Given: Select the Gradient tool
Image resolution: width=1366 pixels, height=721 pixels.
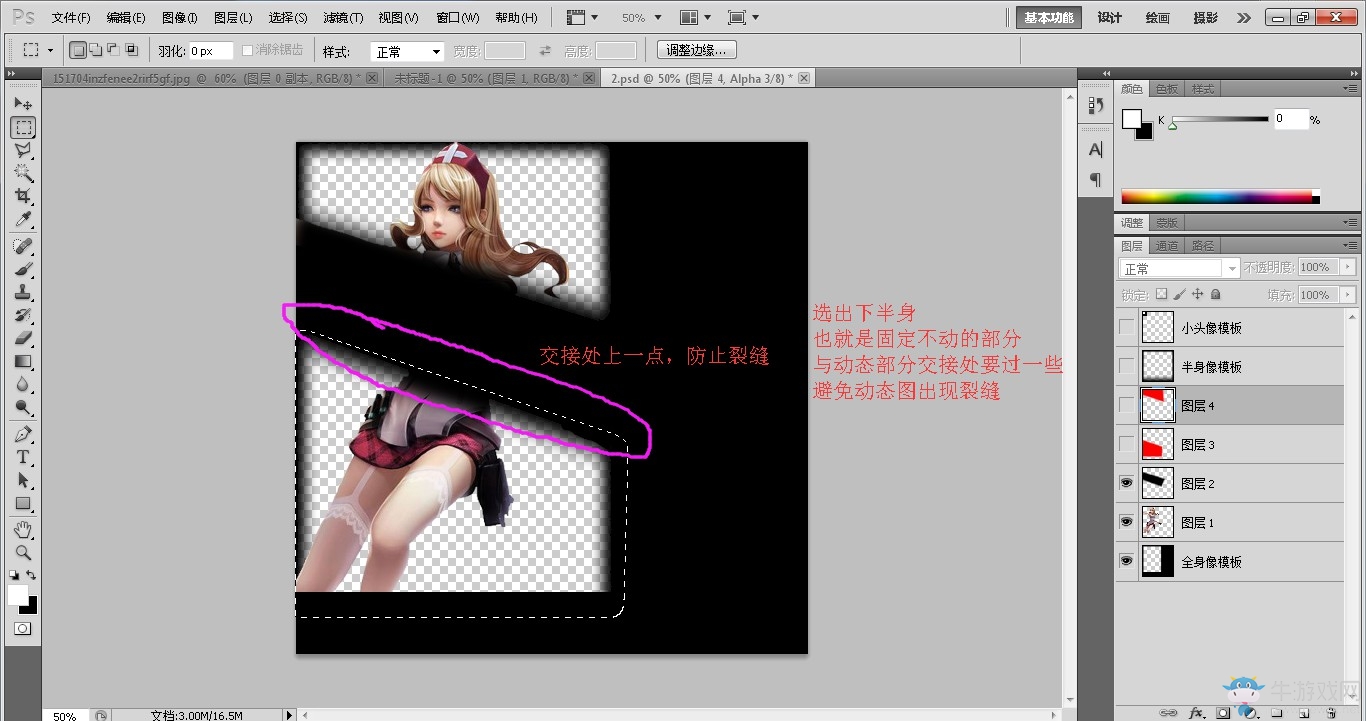Looking at the screenshot, I should [x=23, y=361].
